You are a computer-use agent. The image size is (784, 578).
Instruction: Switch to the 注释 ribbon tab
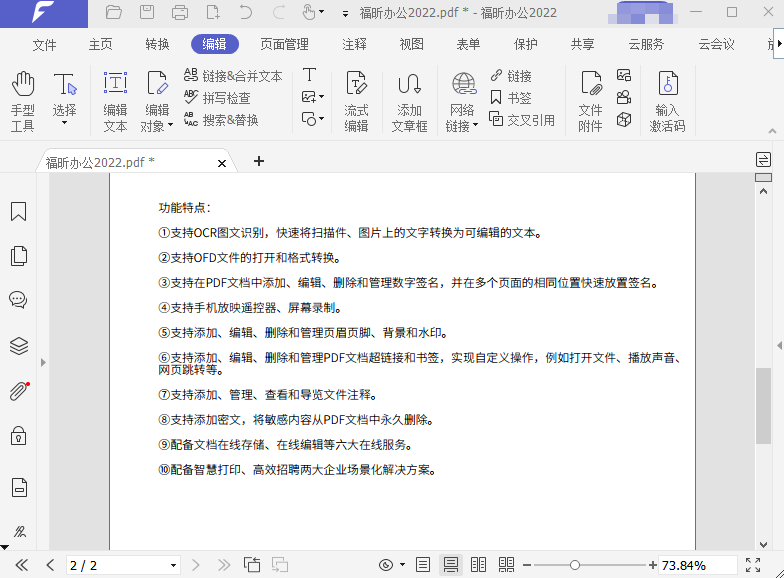354,44
